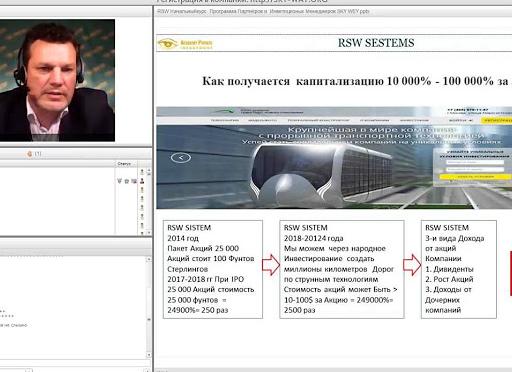Click the second input field of website form
The width and height of the screenshot is (512, 372).
475,169
